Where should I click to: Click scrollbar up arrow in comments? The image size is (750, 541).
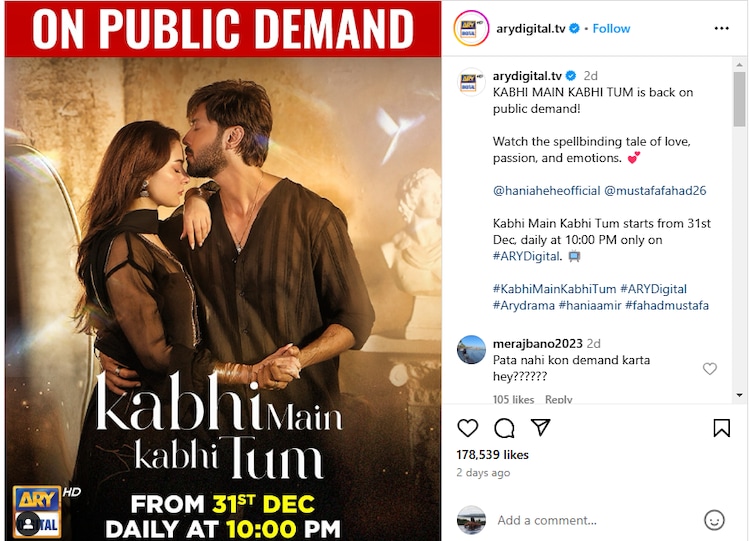[x=739, y=64]
